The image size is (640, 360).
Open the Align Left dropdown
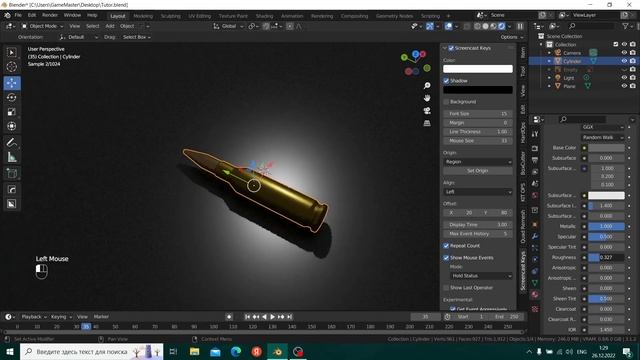point(478,192)
